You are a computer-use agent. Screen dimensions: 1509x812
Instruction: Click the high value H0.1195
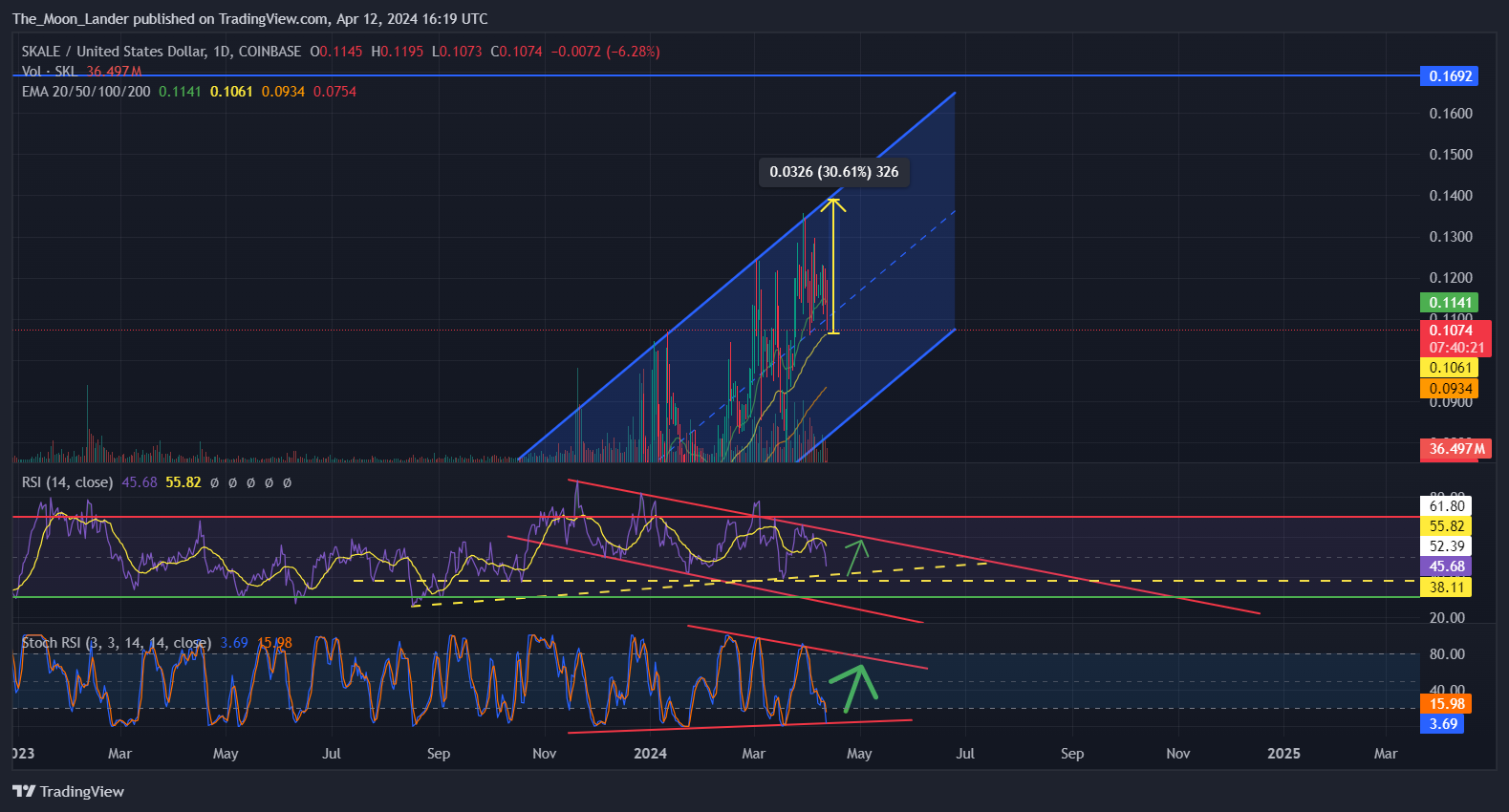398,52
